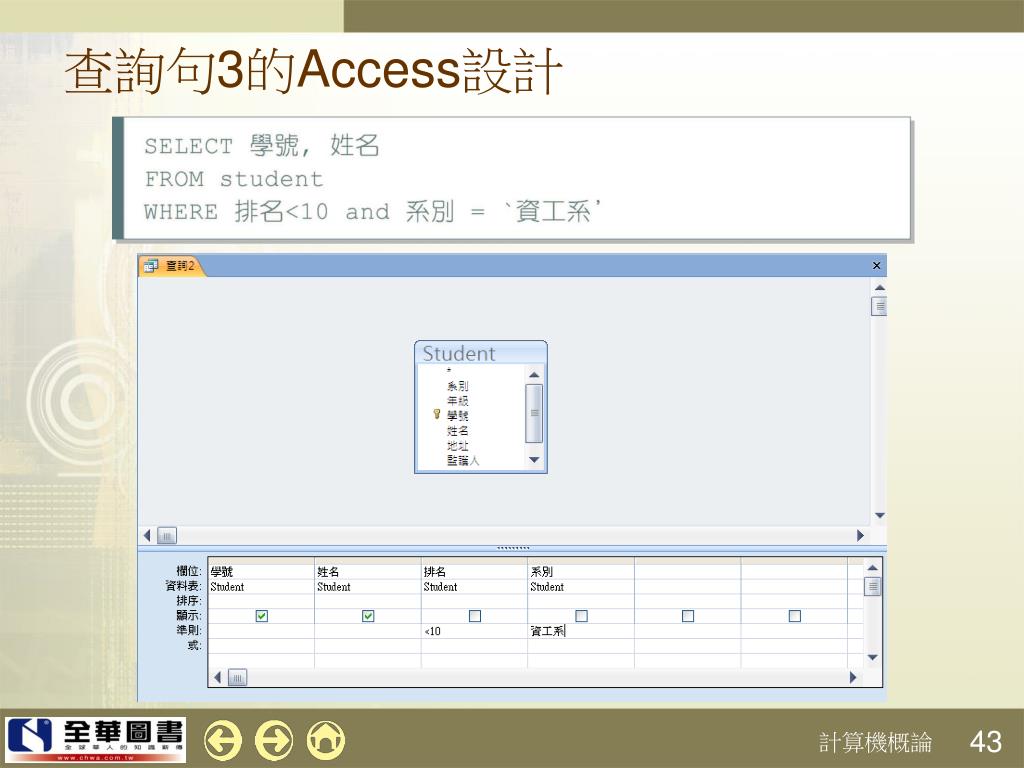
Task: Click the <10 criteria cell under 排名
Action: click(474, 631)
